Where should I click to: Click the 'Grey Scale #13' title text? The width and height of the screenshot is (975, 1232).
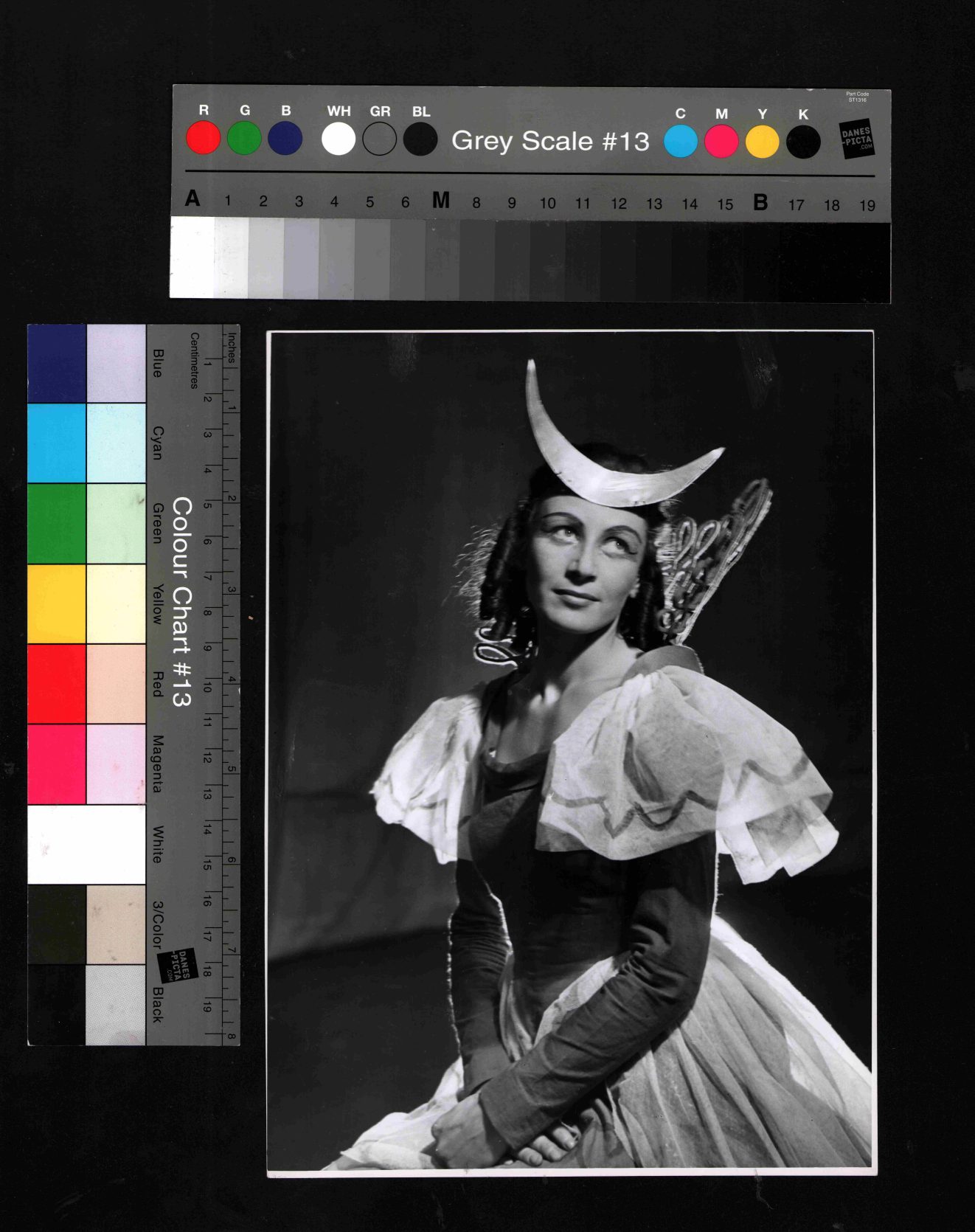coord(550,141)
